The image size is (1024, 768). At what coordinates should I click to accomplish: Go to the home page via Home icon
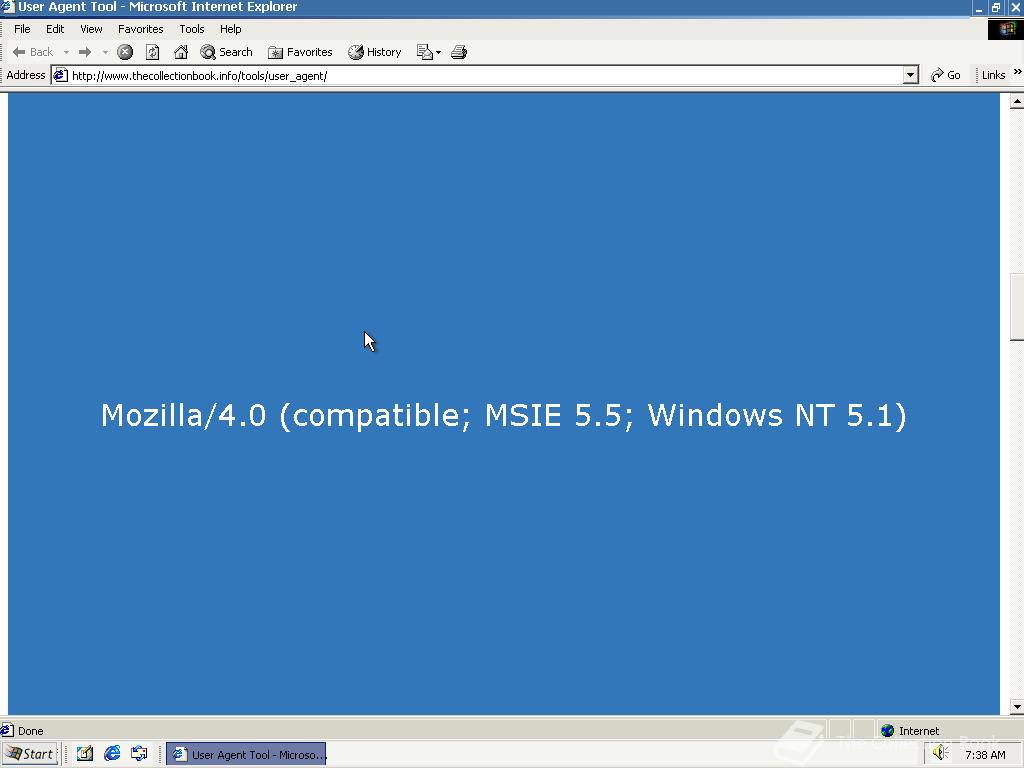[x=181, y=52]
